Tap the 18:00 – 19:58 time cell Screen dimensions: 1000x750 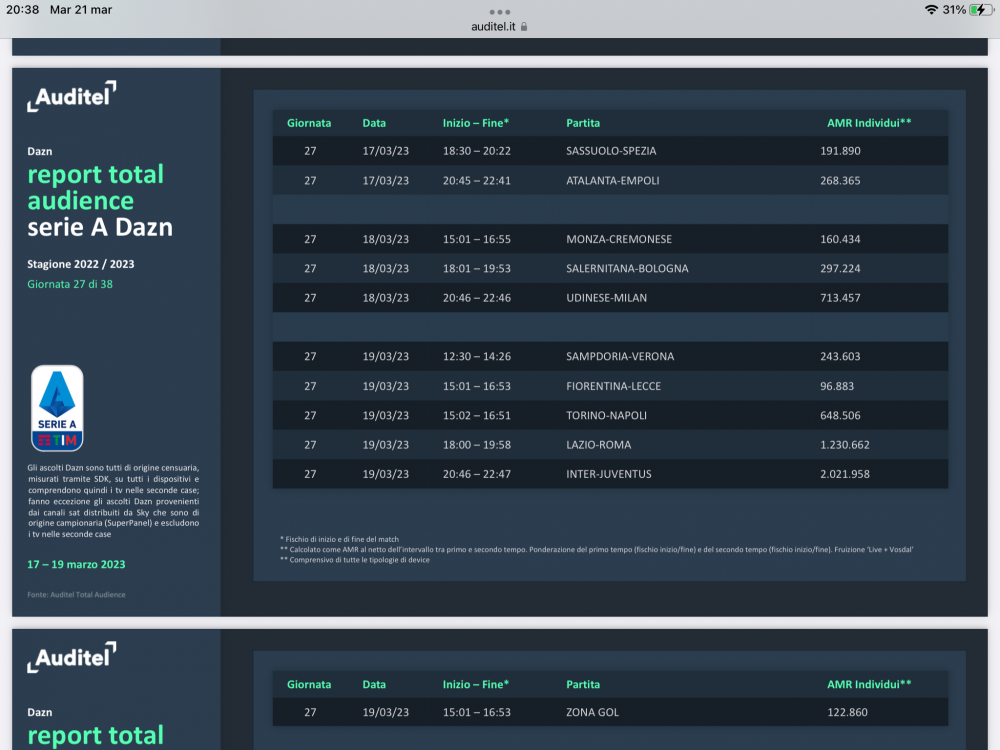pyautogui.click(x=476, y=445)
